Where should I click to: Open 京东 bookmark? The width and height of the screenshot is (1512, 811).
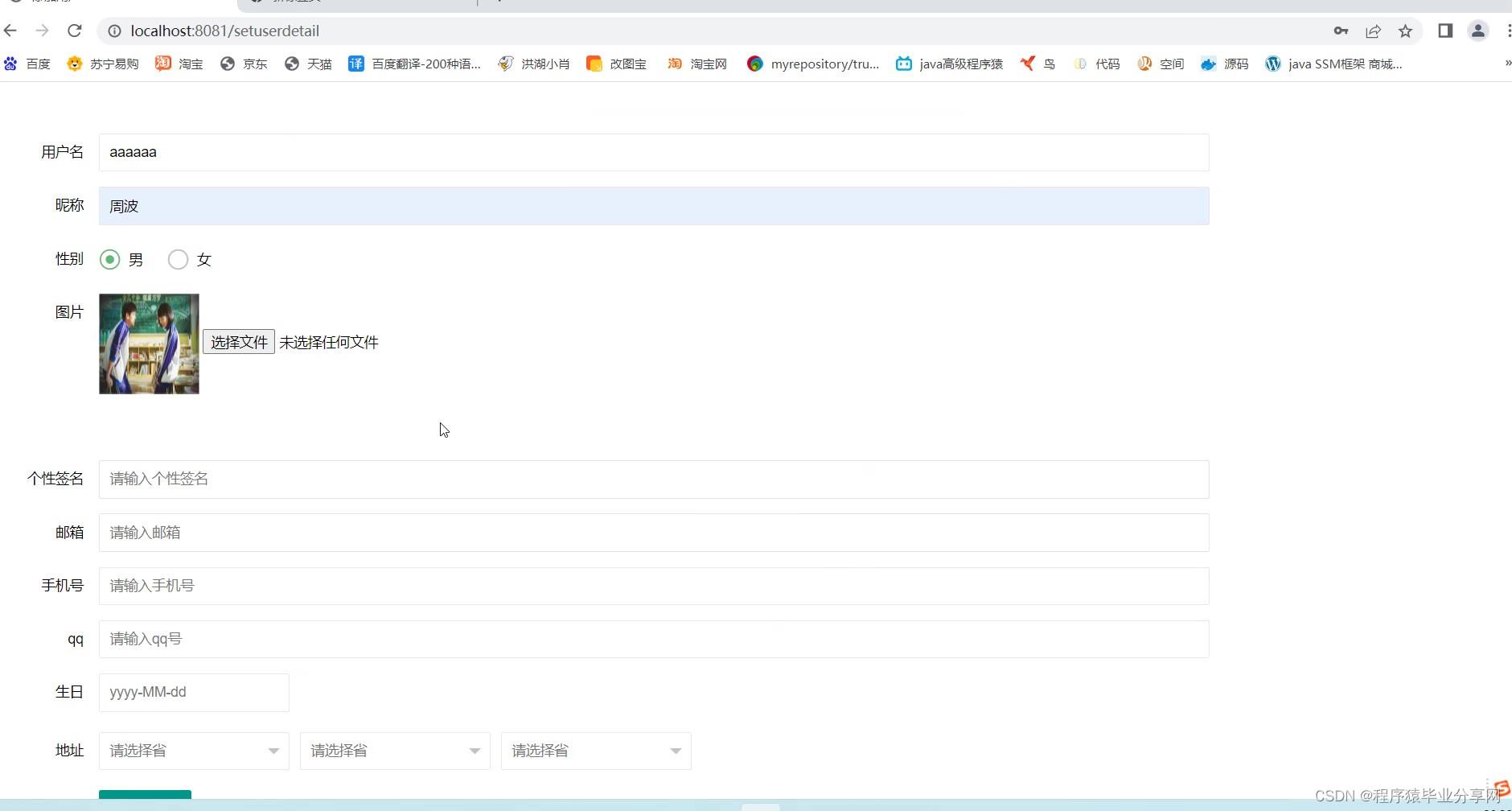244,64
